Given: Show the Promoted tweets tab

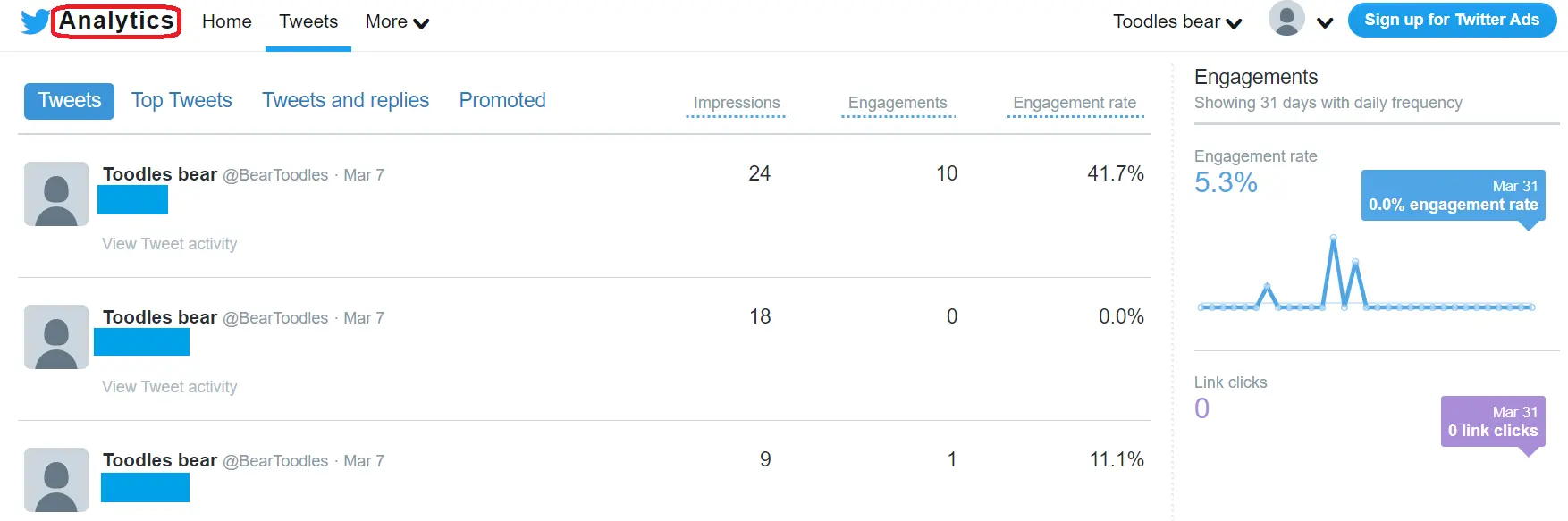Looking at the screenshot, I should (502, 101).
